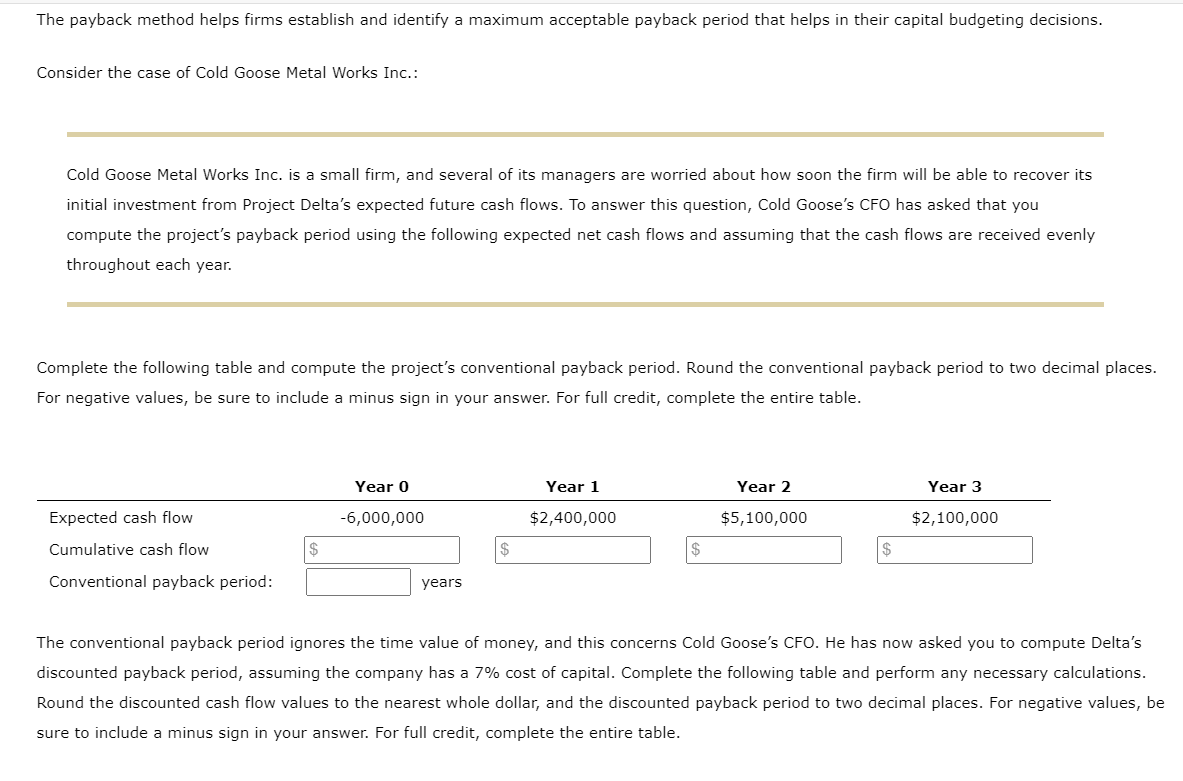Click the conventional payback period input field
Screen dimensions: 1183x781
coord(357,581)
